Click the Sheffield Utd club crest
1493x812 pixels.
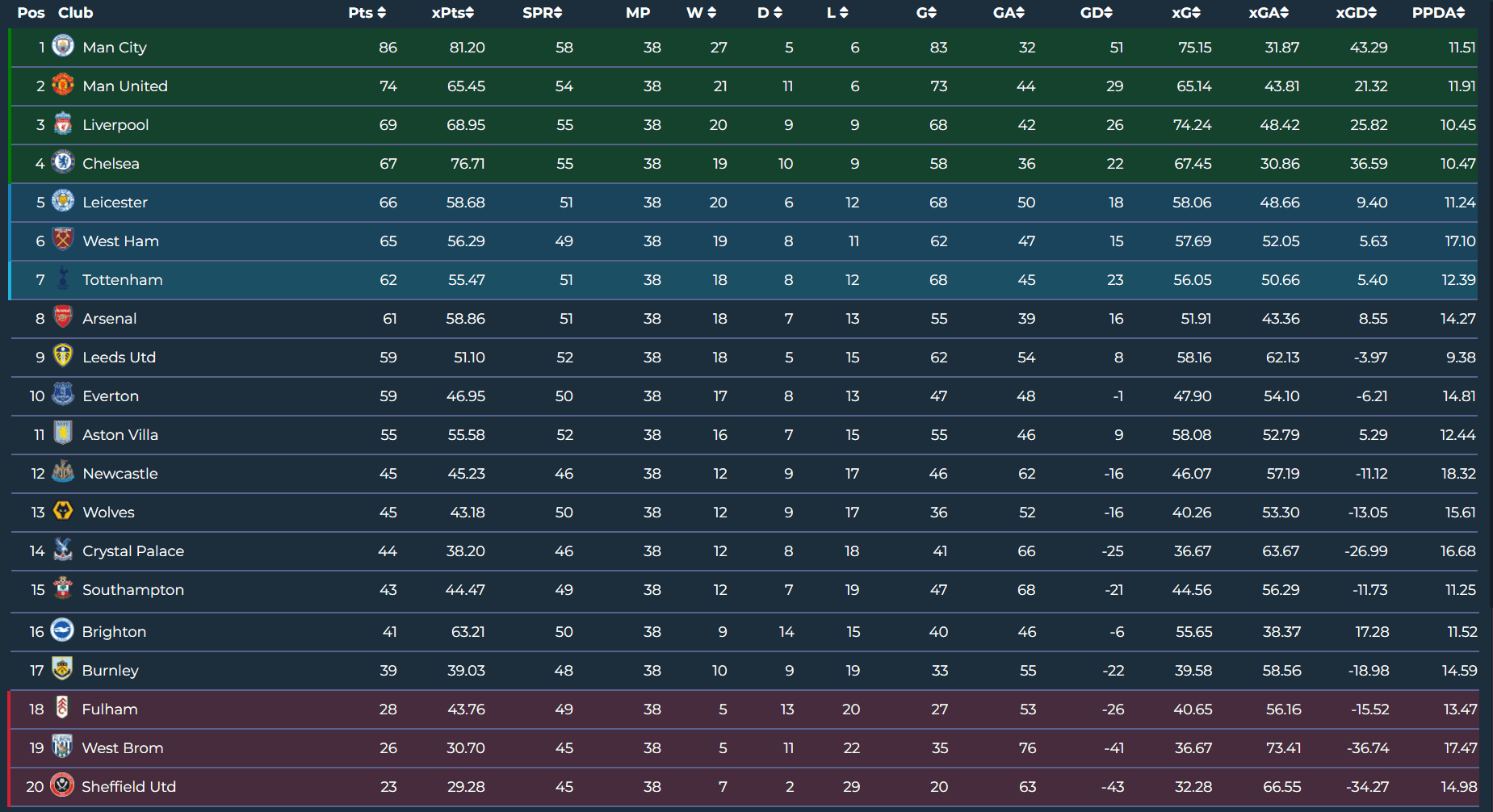click(62, 785)
